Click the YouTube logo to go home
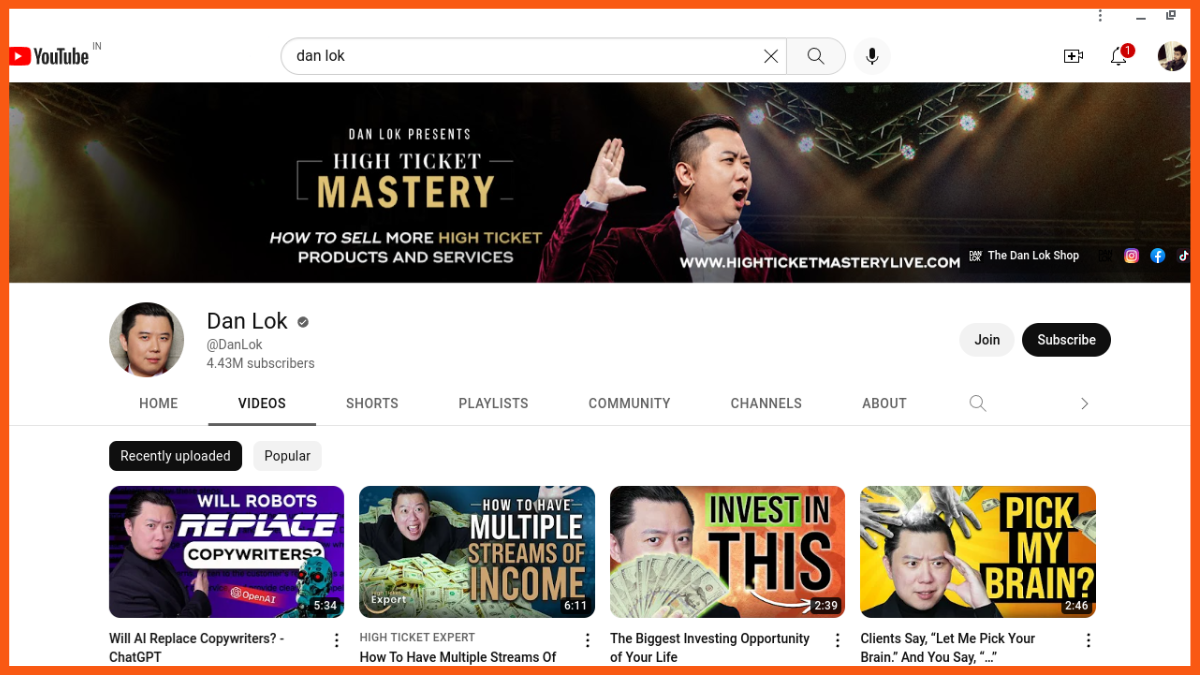 point(50,56)
